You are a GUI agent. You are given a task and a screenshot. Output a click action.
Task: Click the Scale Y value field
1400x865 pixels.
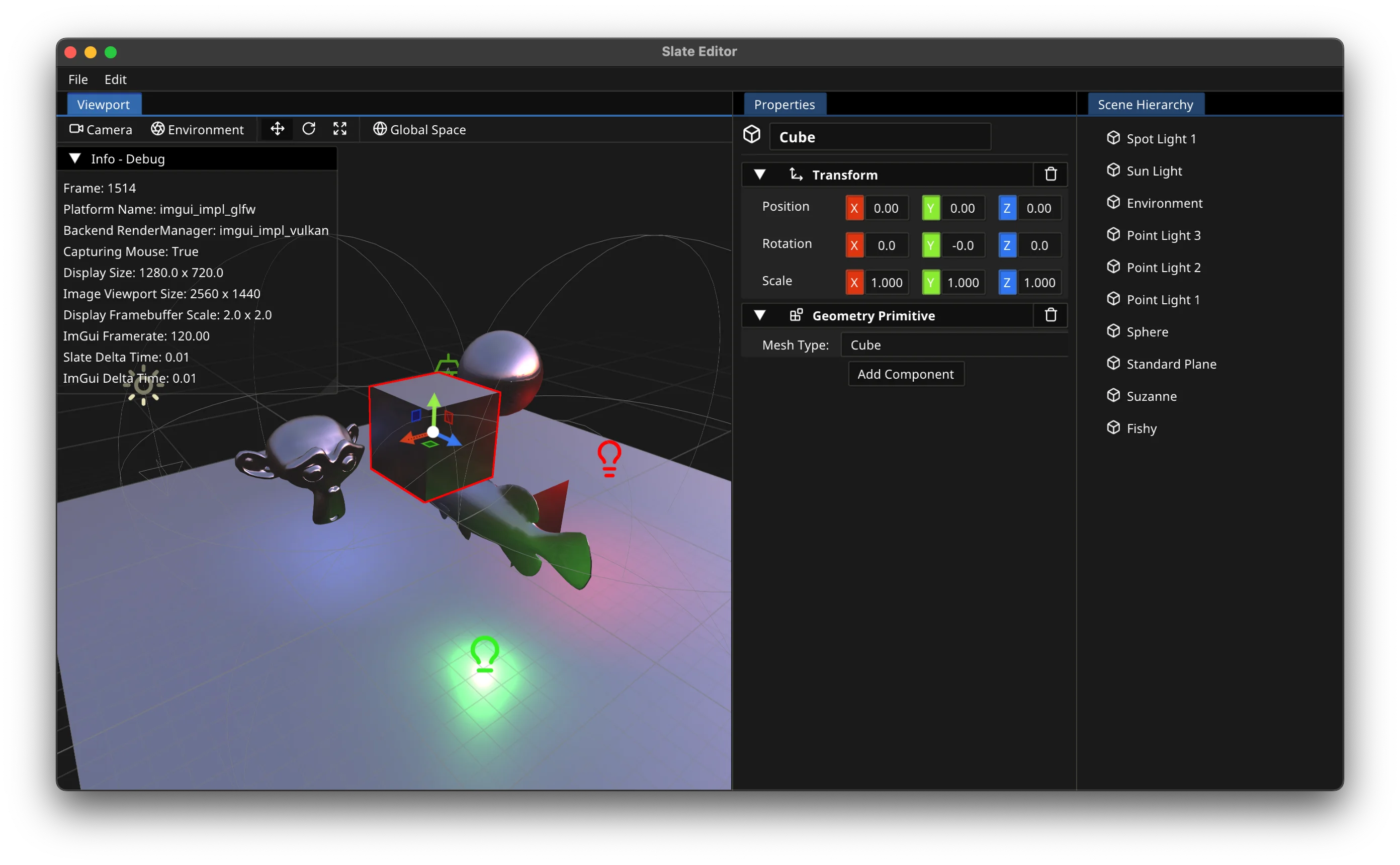962,283
